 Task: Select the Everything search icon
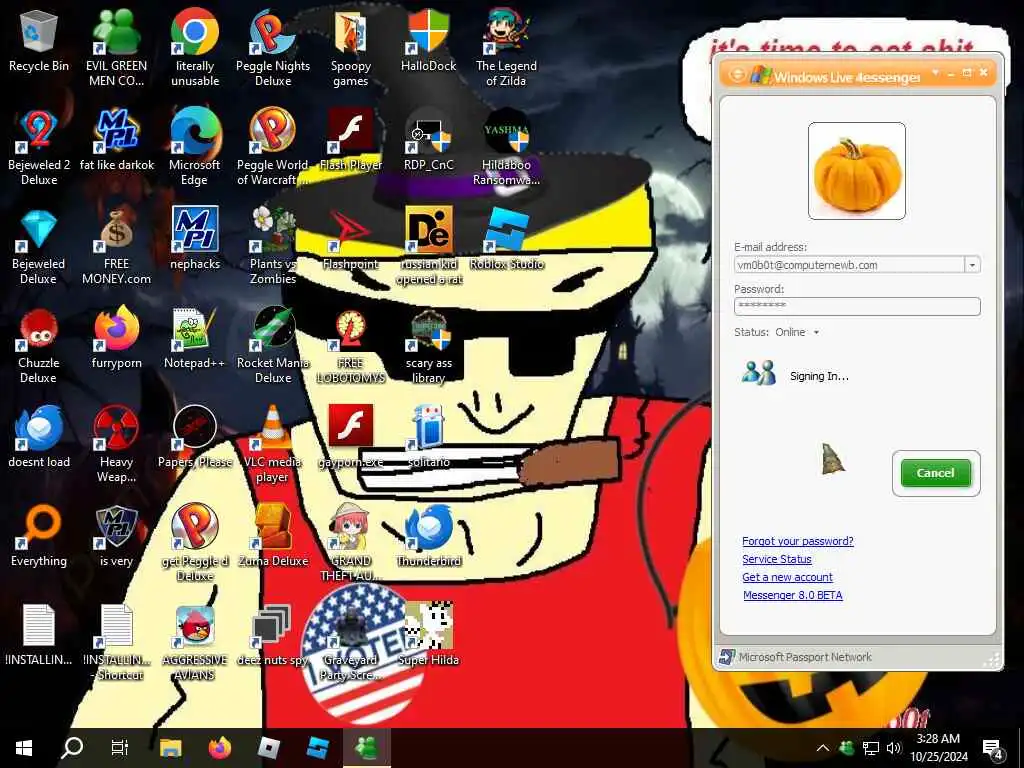point(39,537)
